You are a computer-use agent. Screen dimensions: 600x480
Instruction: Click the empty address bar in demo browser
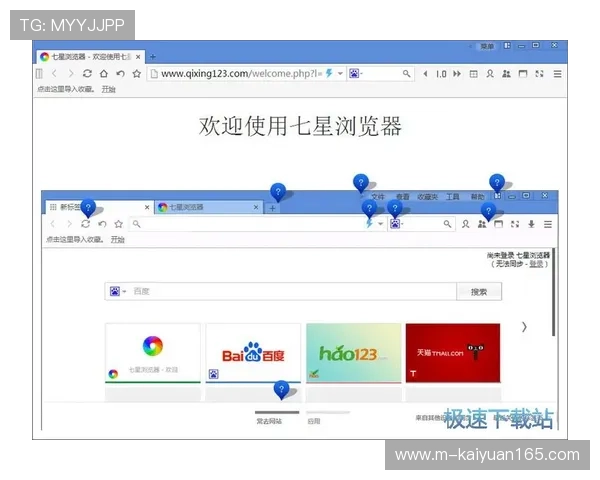258,224
